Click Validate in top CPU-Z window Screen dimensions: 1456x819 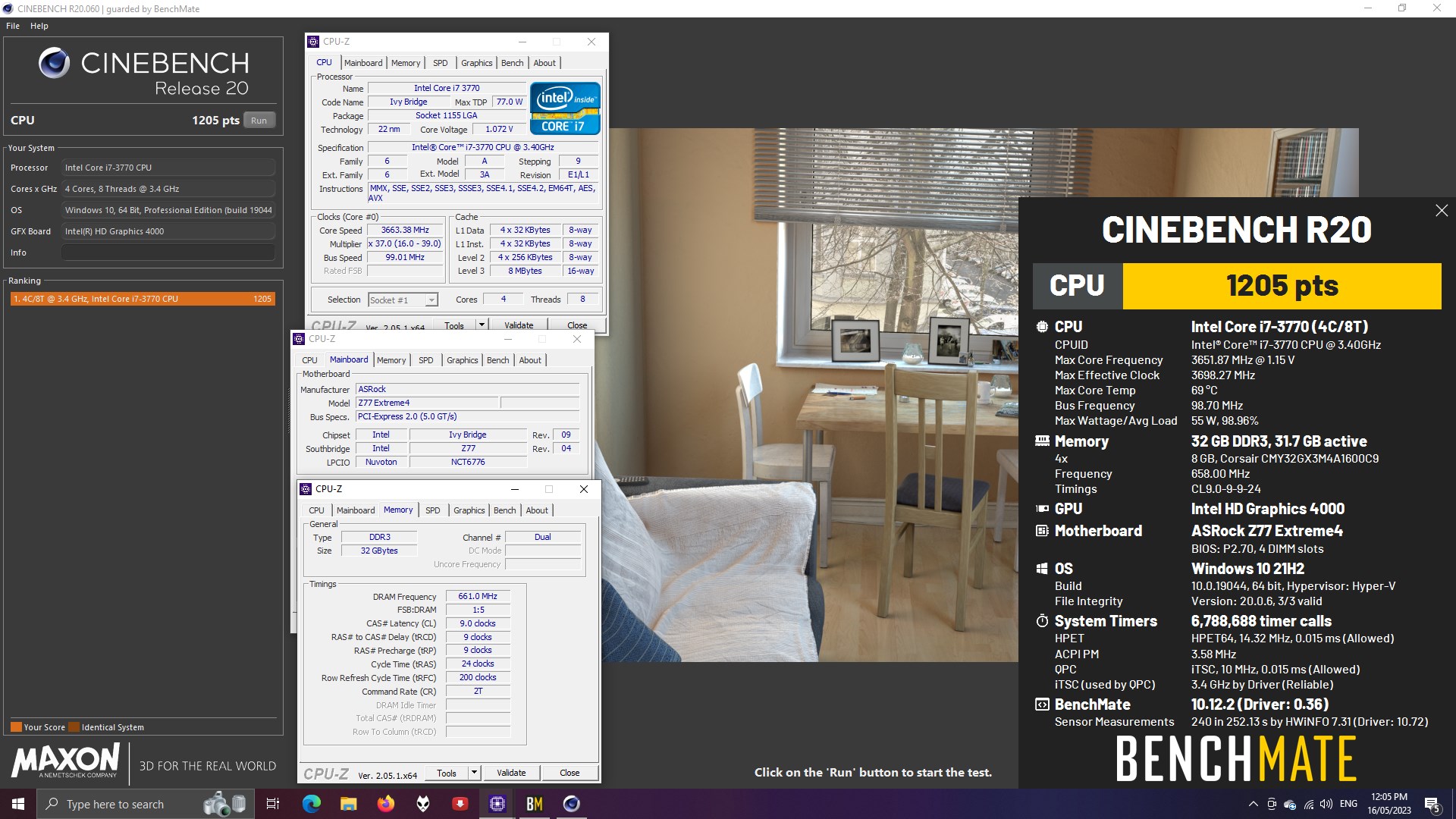coord(519,325)
